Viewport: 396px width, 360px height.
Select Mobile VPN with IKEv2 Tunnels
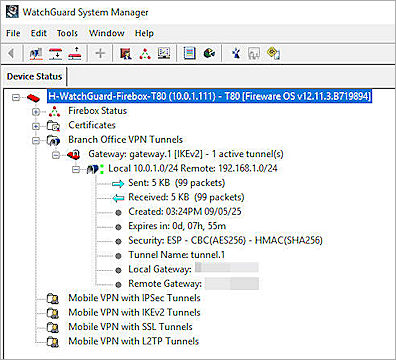pyautogui.click(x=134, y=312)
